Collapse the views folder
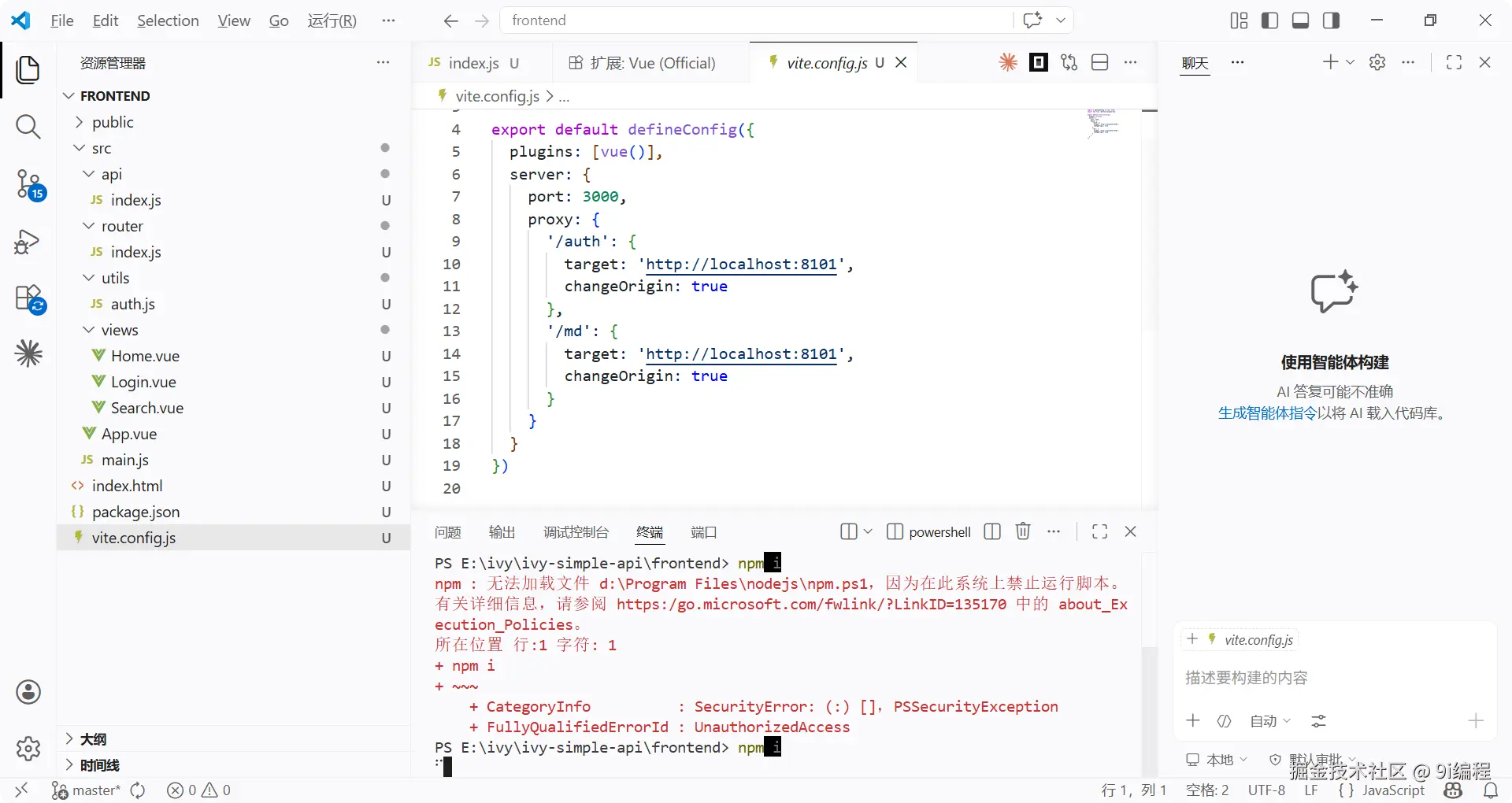This screenshot has width=1512, height=803. tap(88, 330)
